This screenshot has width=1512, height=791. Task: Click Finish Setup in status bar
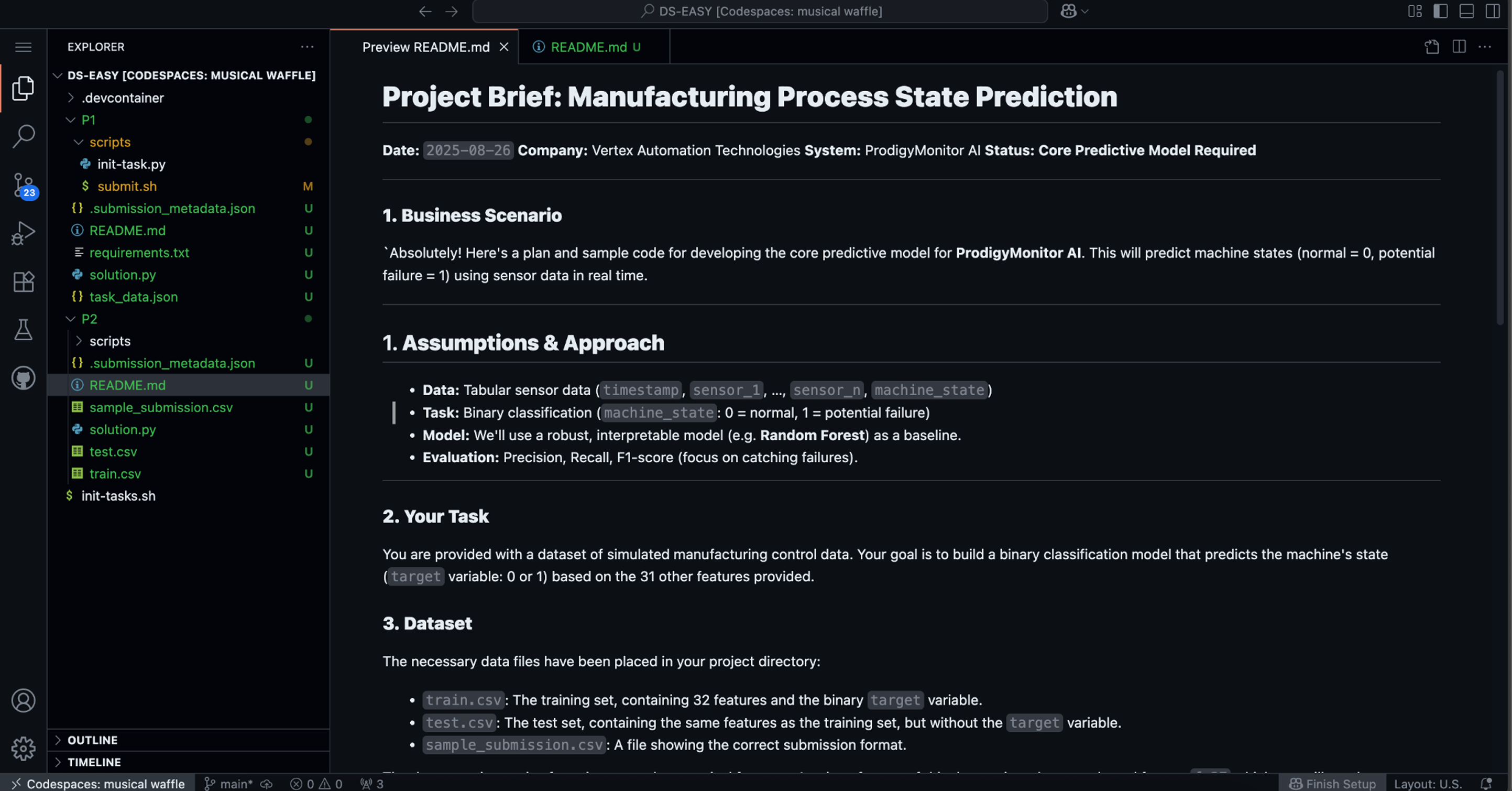pos(1332,783)
